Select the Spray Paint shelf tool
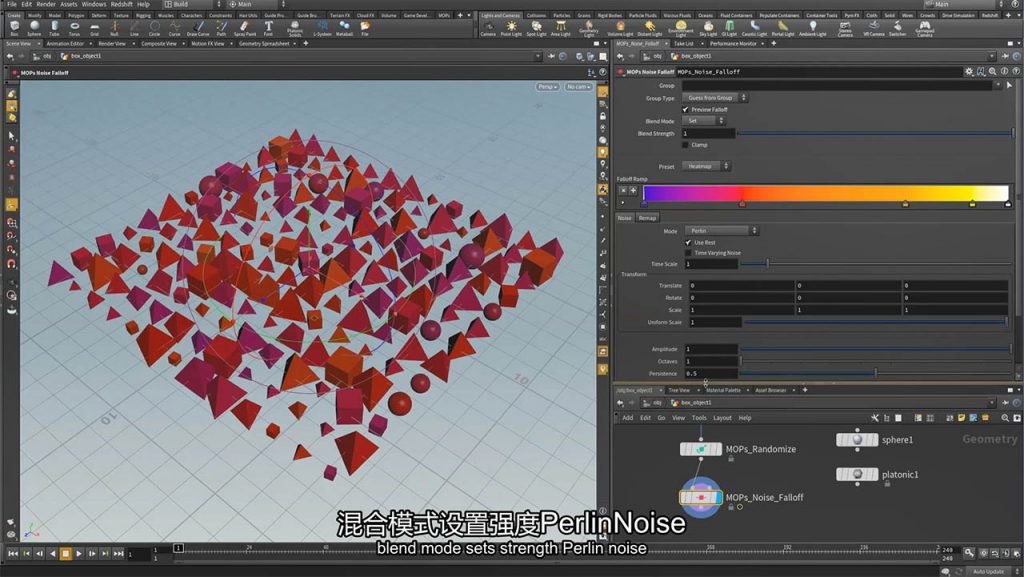Viewport: 1024px width, 577px height. 245,28
